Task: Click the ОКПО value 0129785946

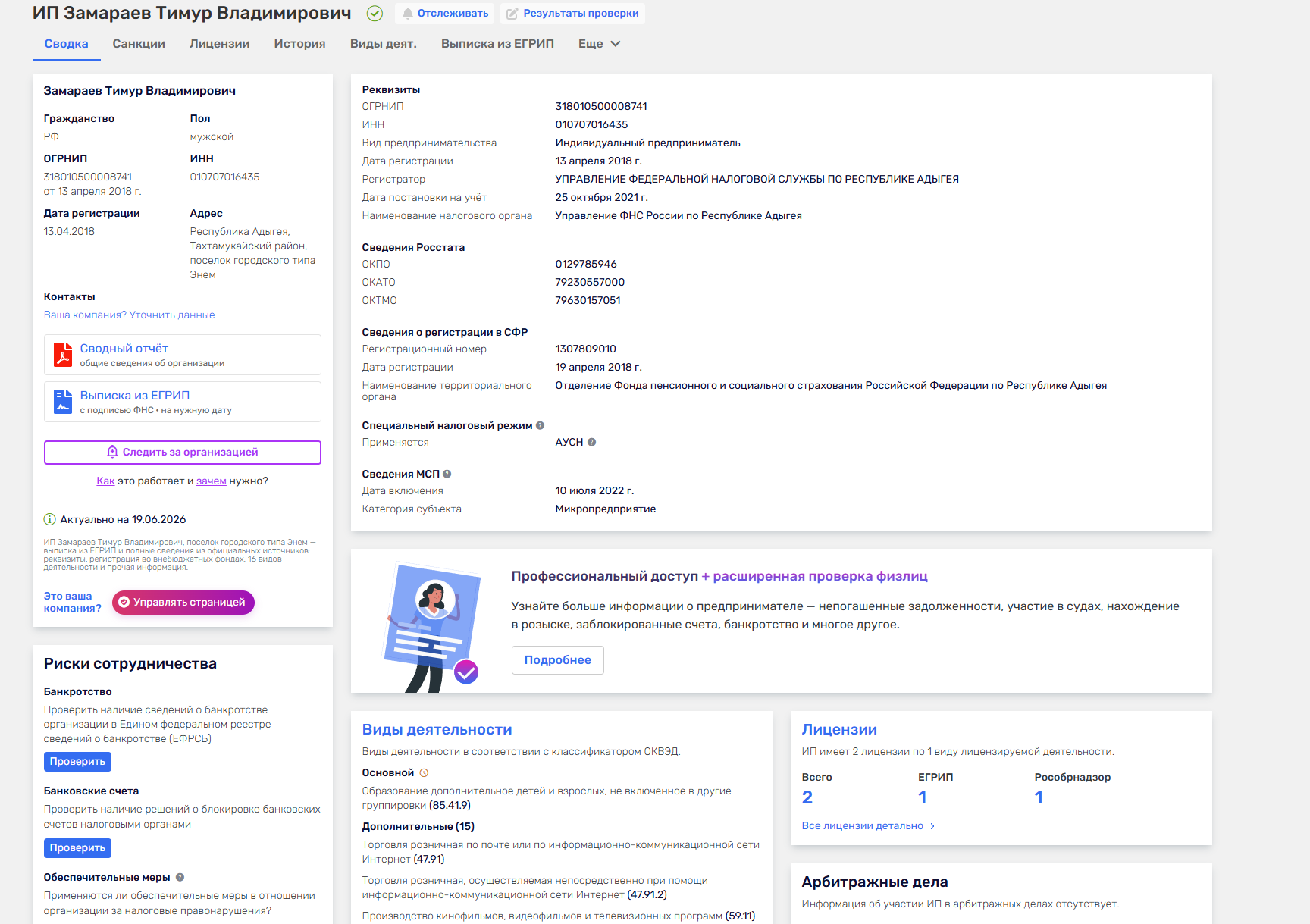Action: [x=586, y=264]
